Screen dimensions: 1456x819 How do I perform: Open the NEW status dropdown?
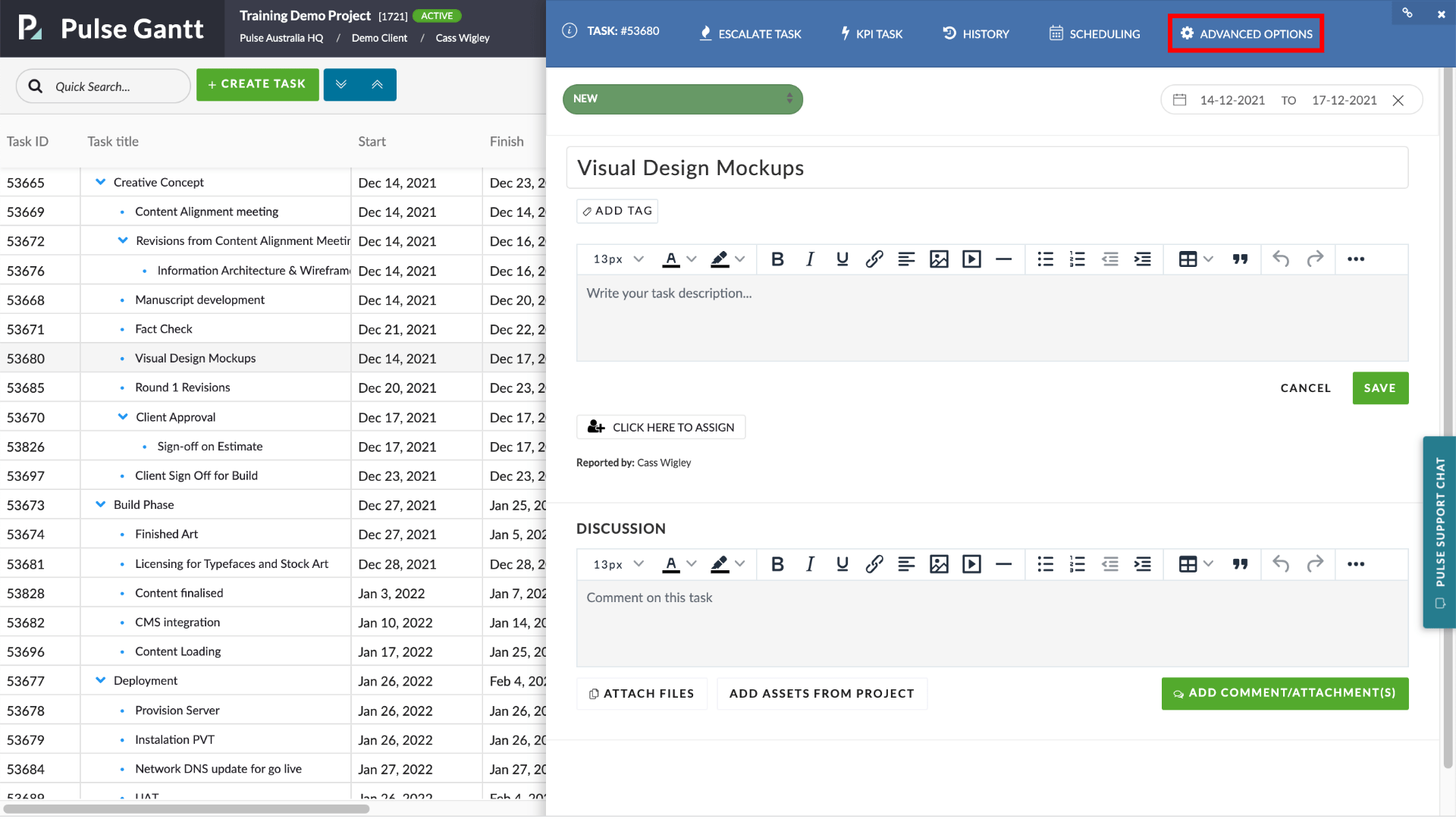682,99
